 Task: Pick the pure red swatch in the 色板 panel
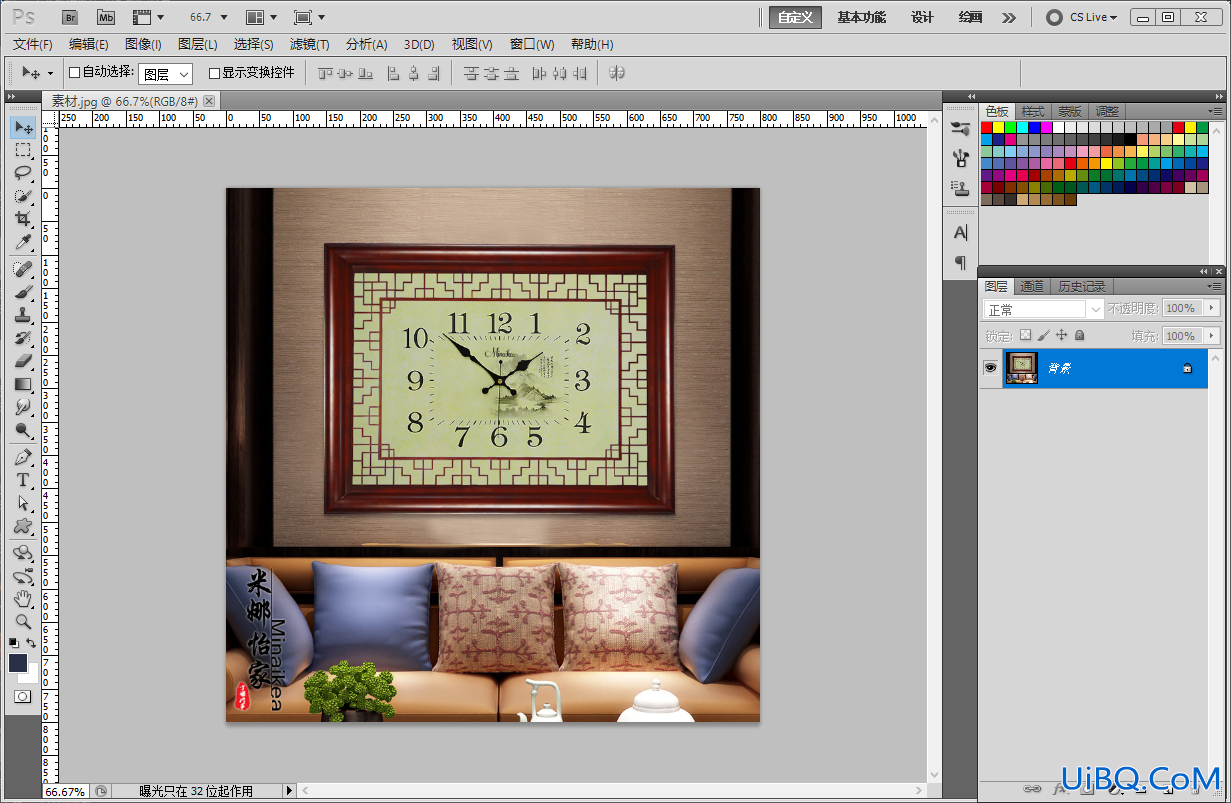click(986, 127)
